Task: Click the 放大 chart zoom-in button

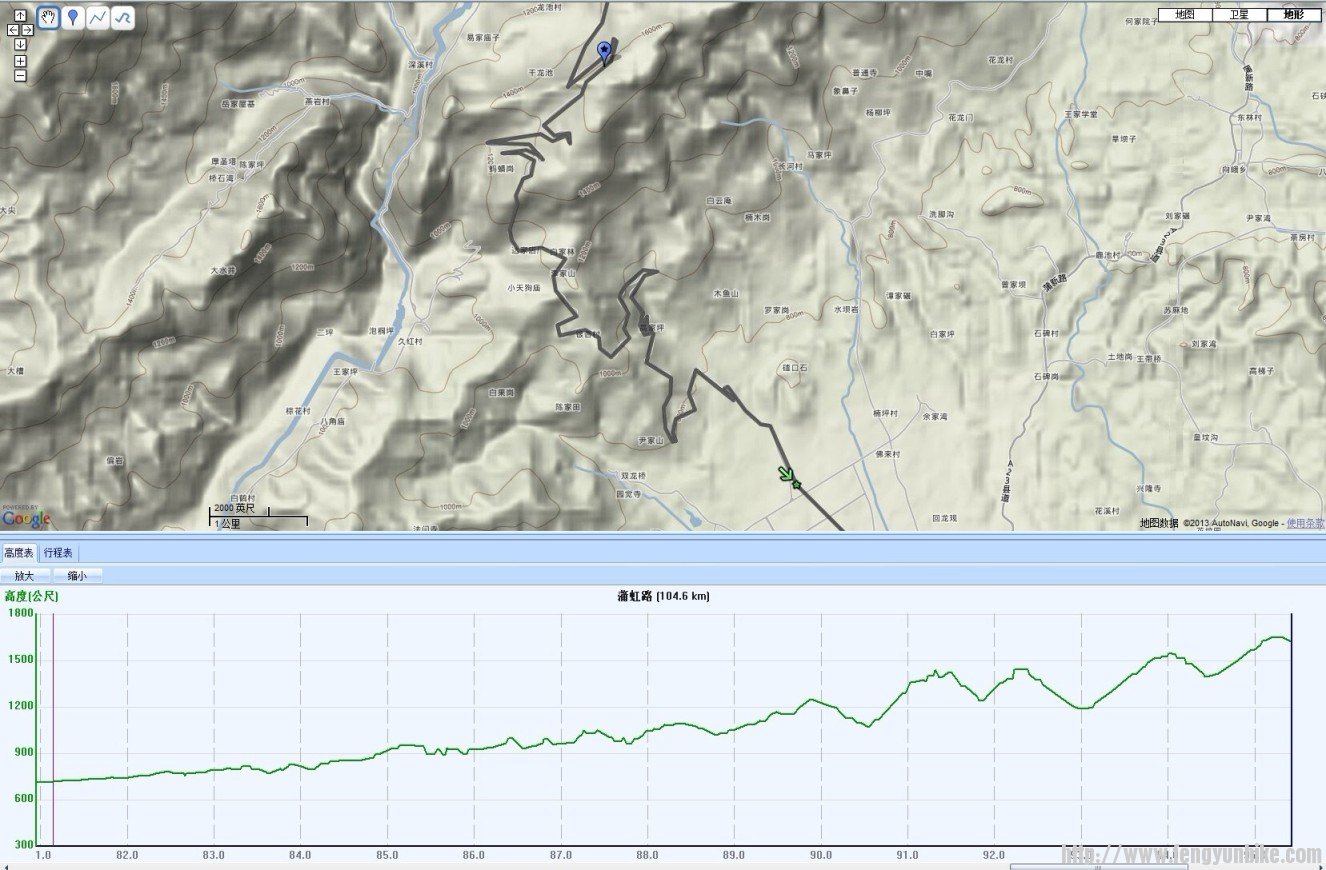Action: (25, 576)
